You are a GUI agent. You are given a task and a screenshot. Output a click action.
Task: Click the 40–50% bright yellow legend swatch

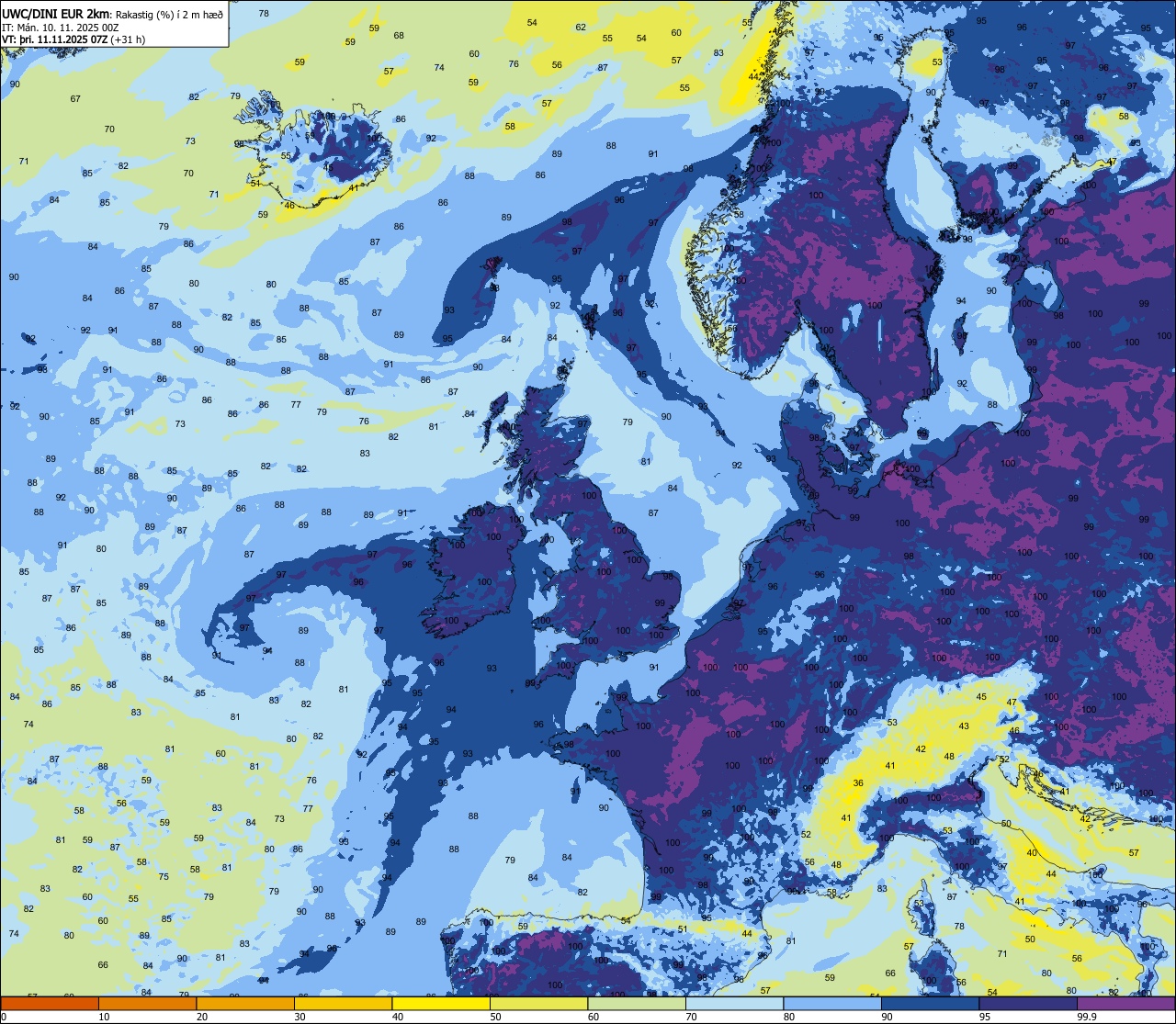tap(441, 1003)
